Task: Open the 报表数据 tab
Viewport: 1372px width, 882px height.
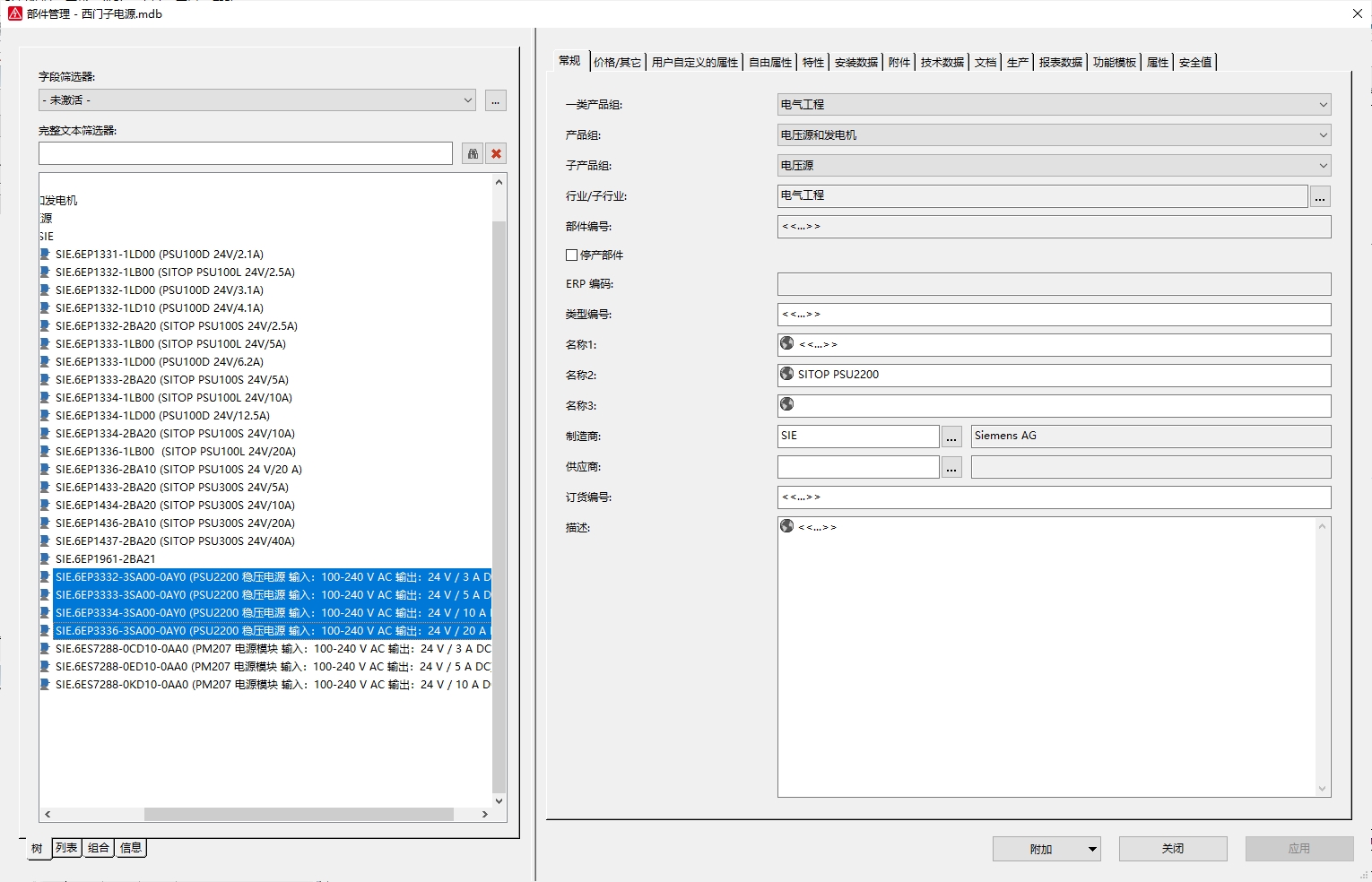Action: point(1061,62)
